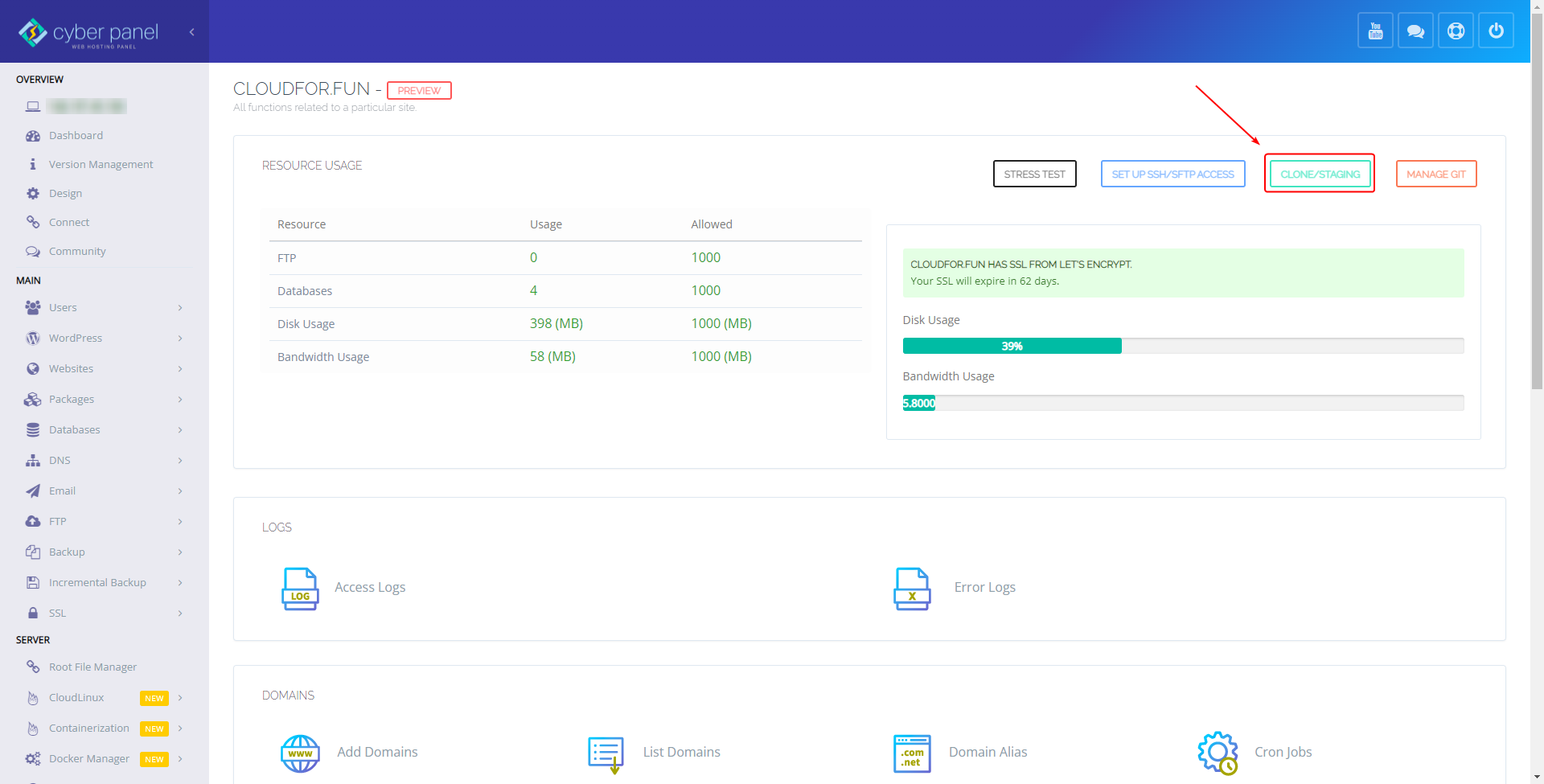Click the Databases stack icon
Image resolution: width=1544 pixels, height=784 pixels.
point(33,430)
